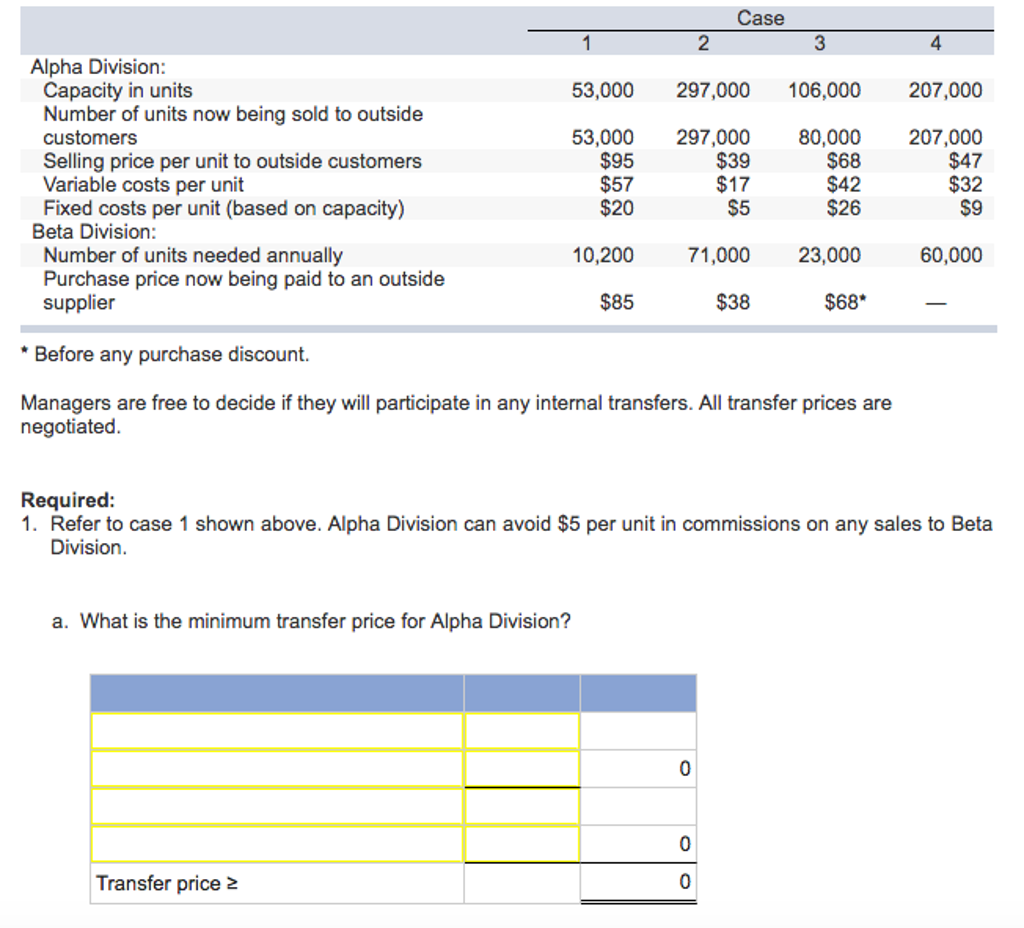Select the fourth row's description input field
1024x928 pixels.
[278, 844]
